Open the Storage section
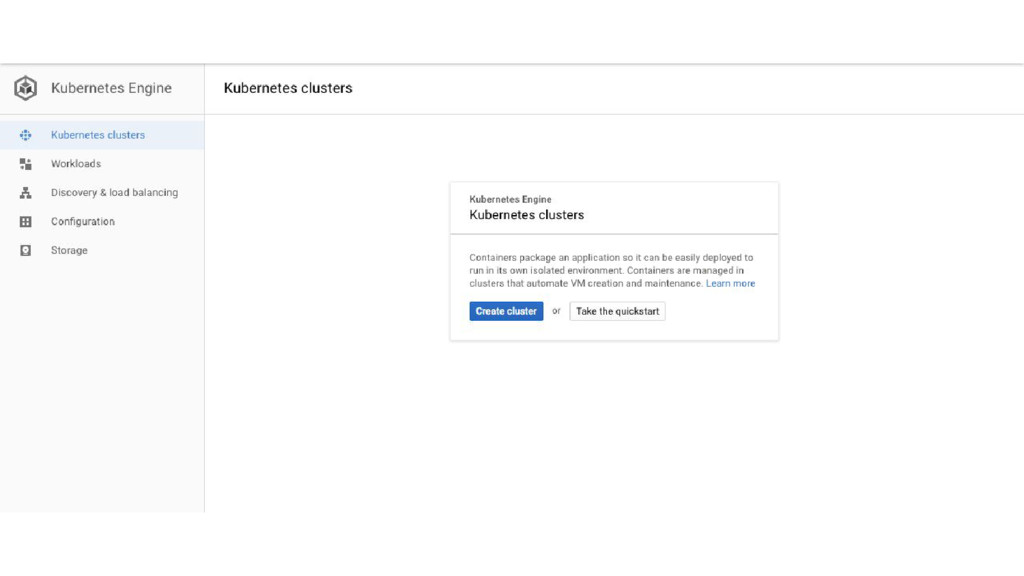This screenshot has height=576, width=1024. pyautogui.click(x=102, y=250)
